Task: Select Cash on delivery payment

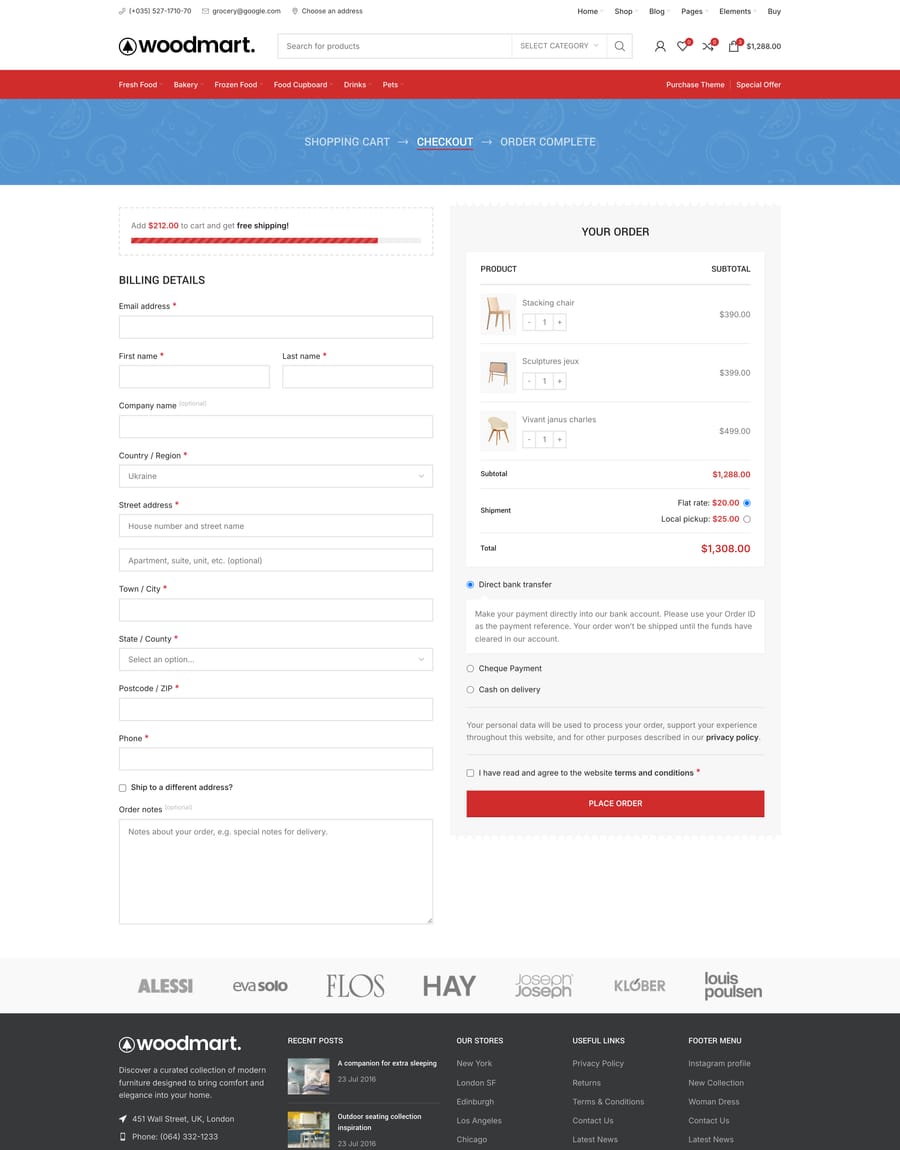Action: [470, 690]
